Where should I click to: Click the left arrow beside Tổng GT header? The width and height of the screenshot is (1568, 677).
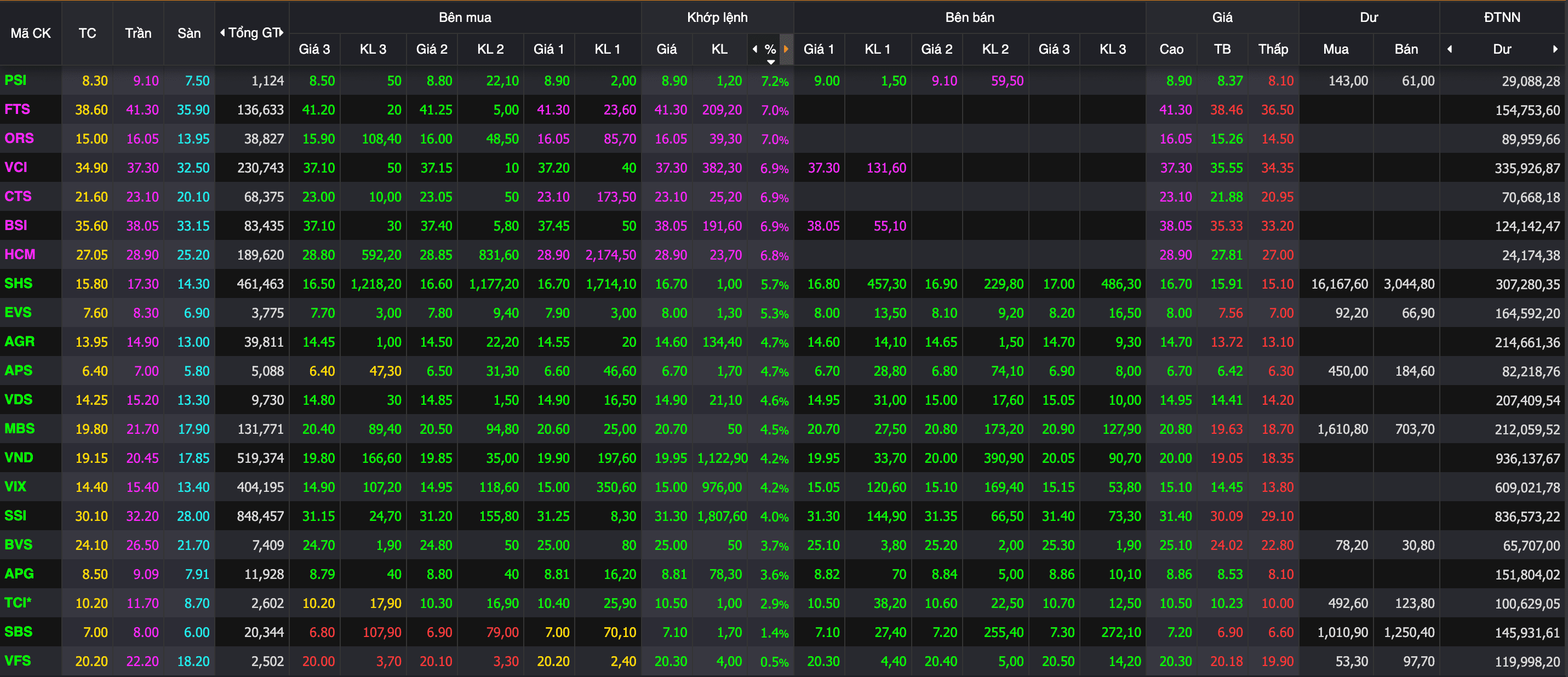[223, 32]
